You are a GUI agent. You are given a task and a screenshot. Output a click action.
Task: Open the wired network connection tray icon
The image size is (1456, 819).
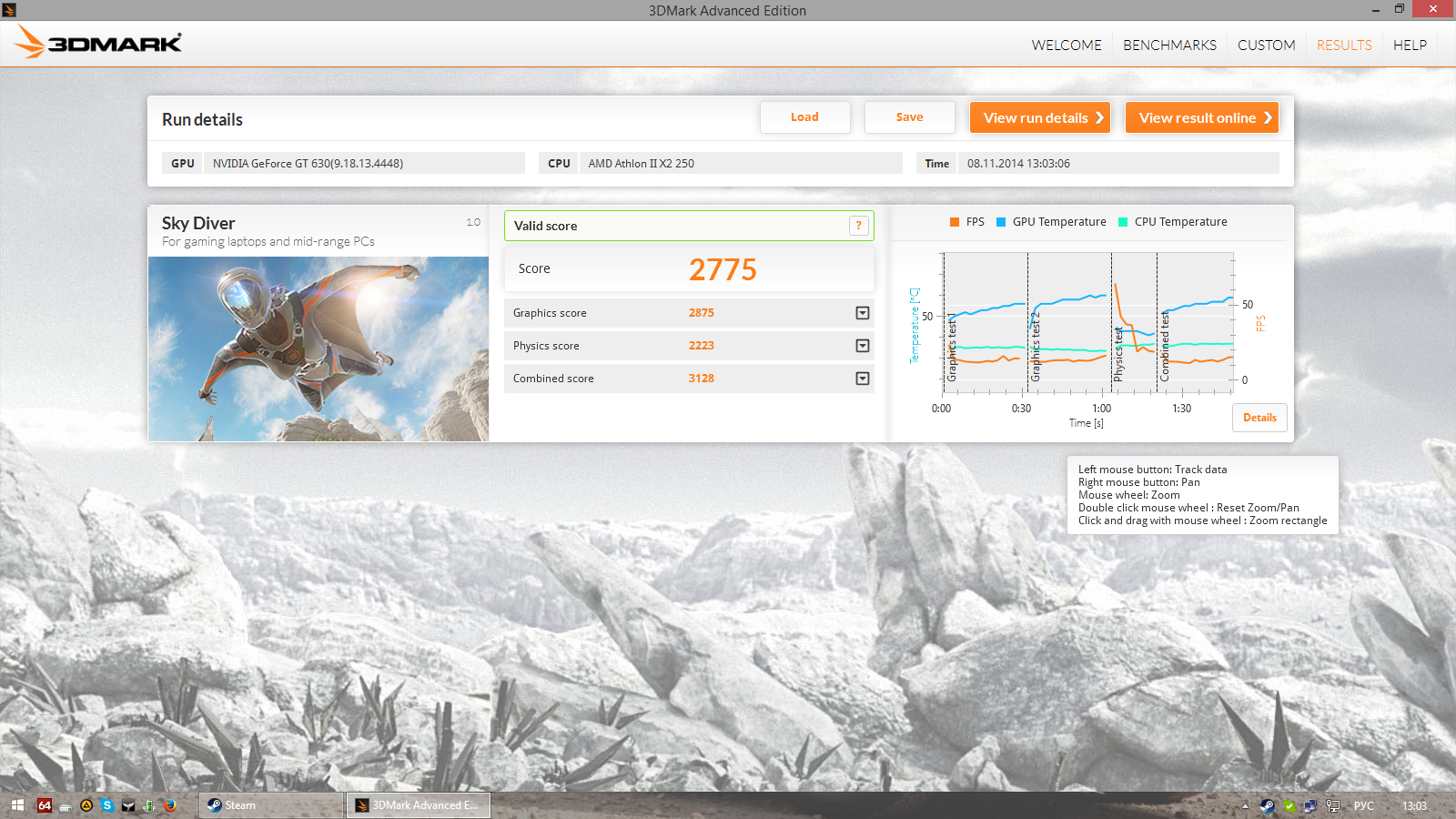click(1333, 805)
